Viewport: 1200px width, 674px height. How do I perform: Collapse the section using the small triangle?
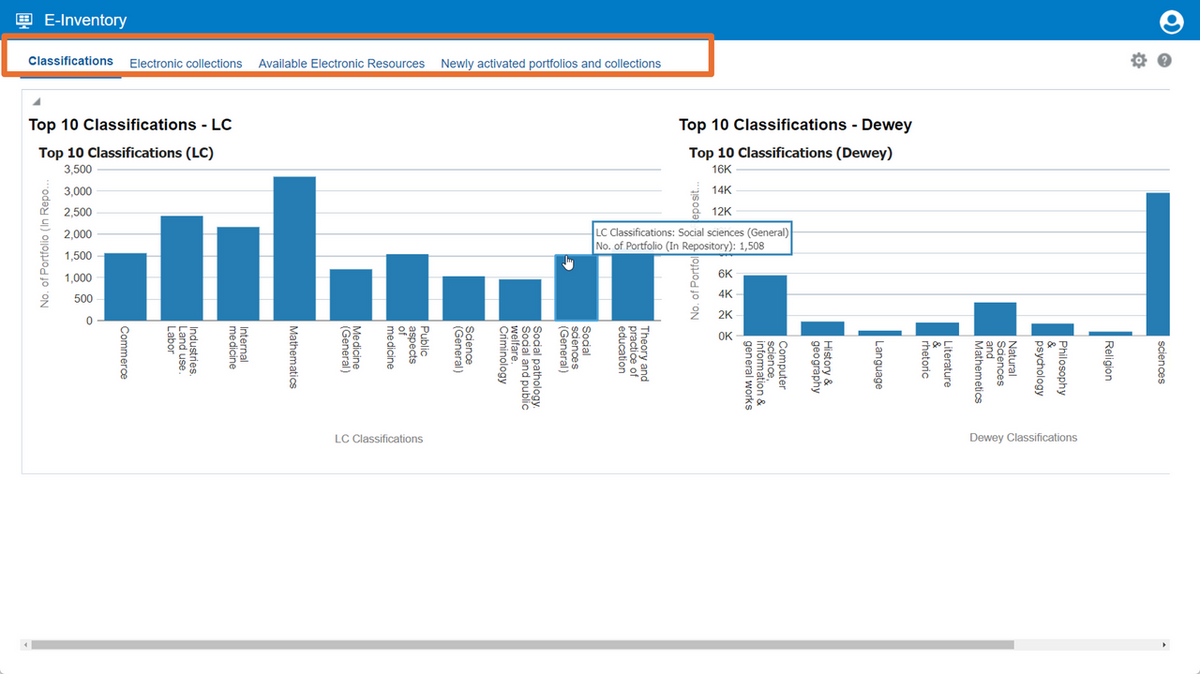36,101
